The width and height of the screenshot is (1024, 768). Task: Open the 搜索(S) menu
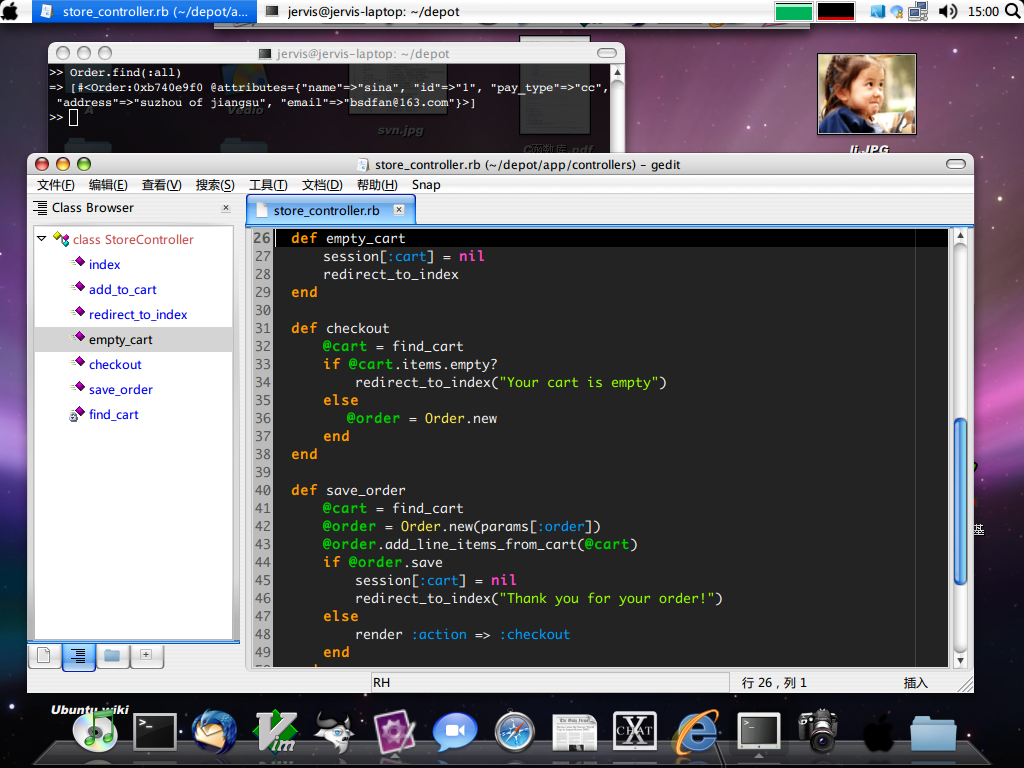tap(215, 185)
